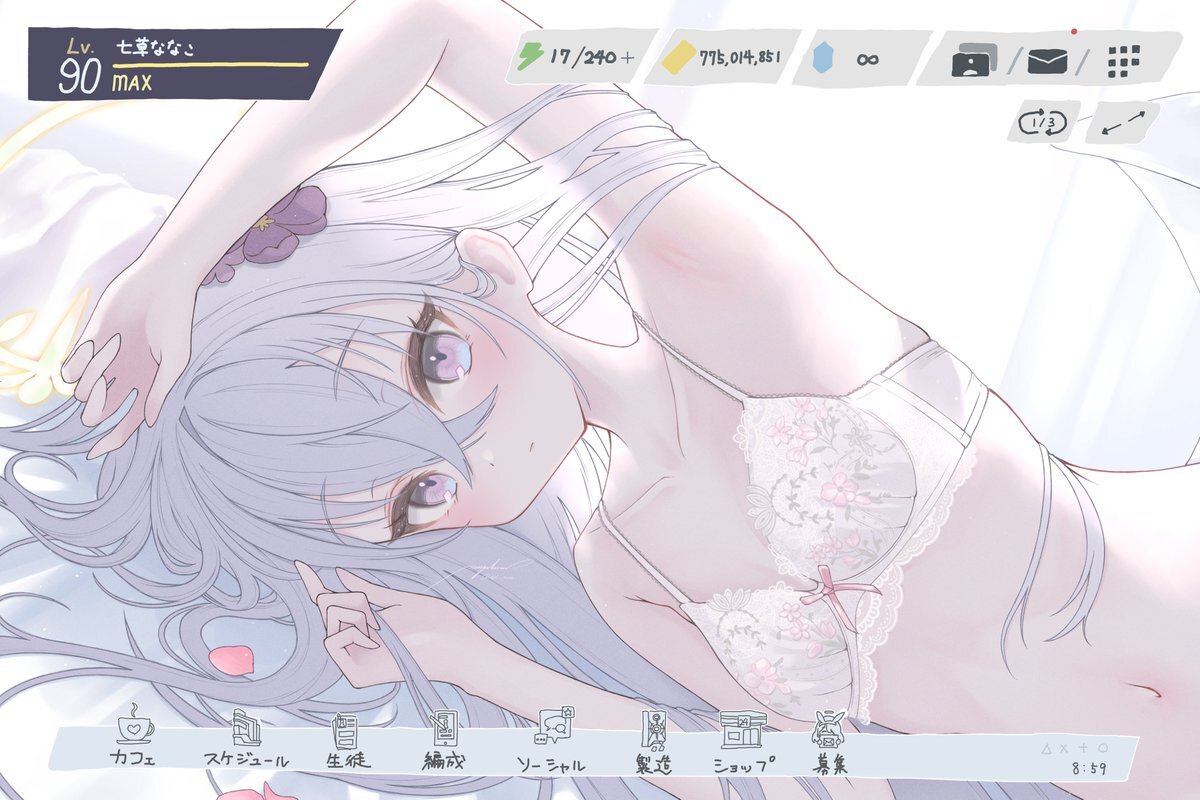1200x800 pixels.
Task: Click the ショップ label
Action: point(744,765)
